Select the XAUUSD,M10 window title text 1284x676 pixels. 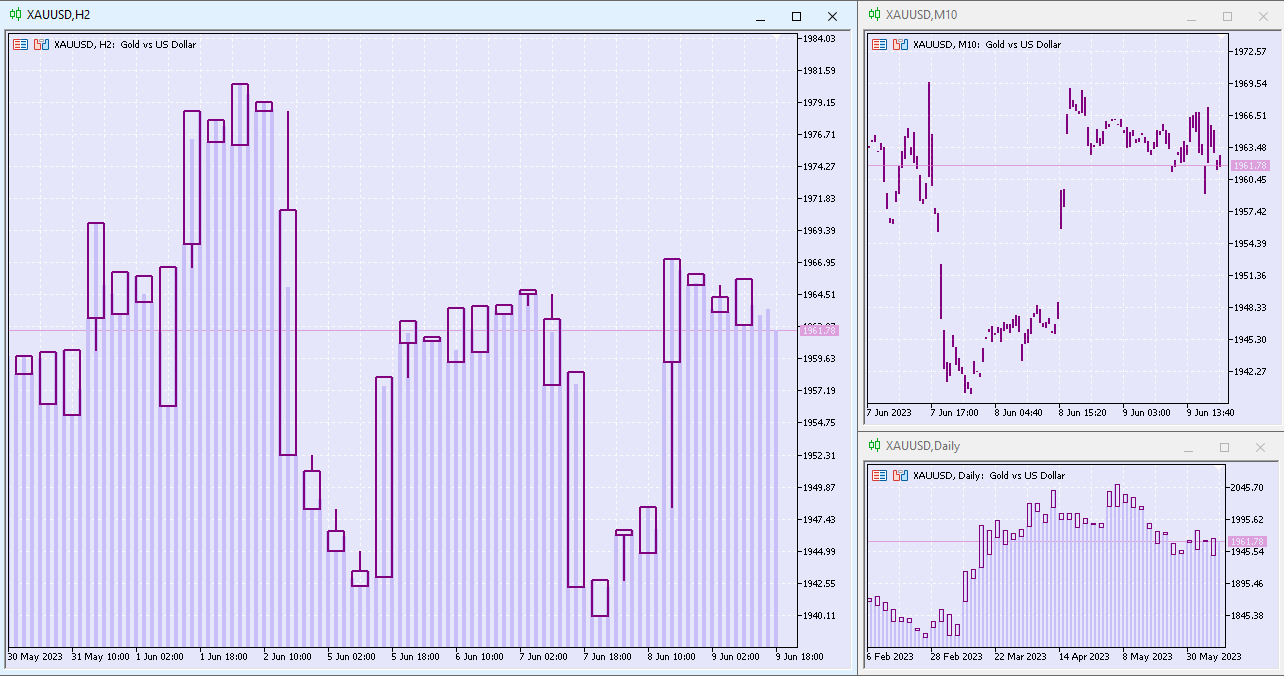(x=921, y=14)
